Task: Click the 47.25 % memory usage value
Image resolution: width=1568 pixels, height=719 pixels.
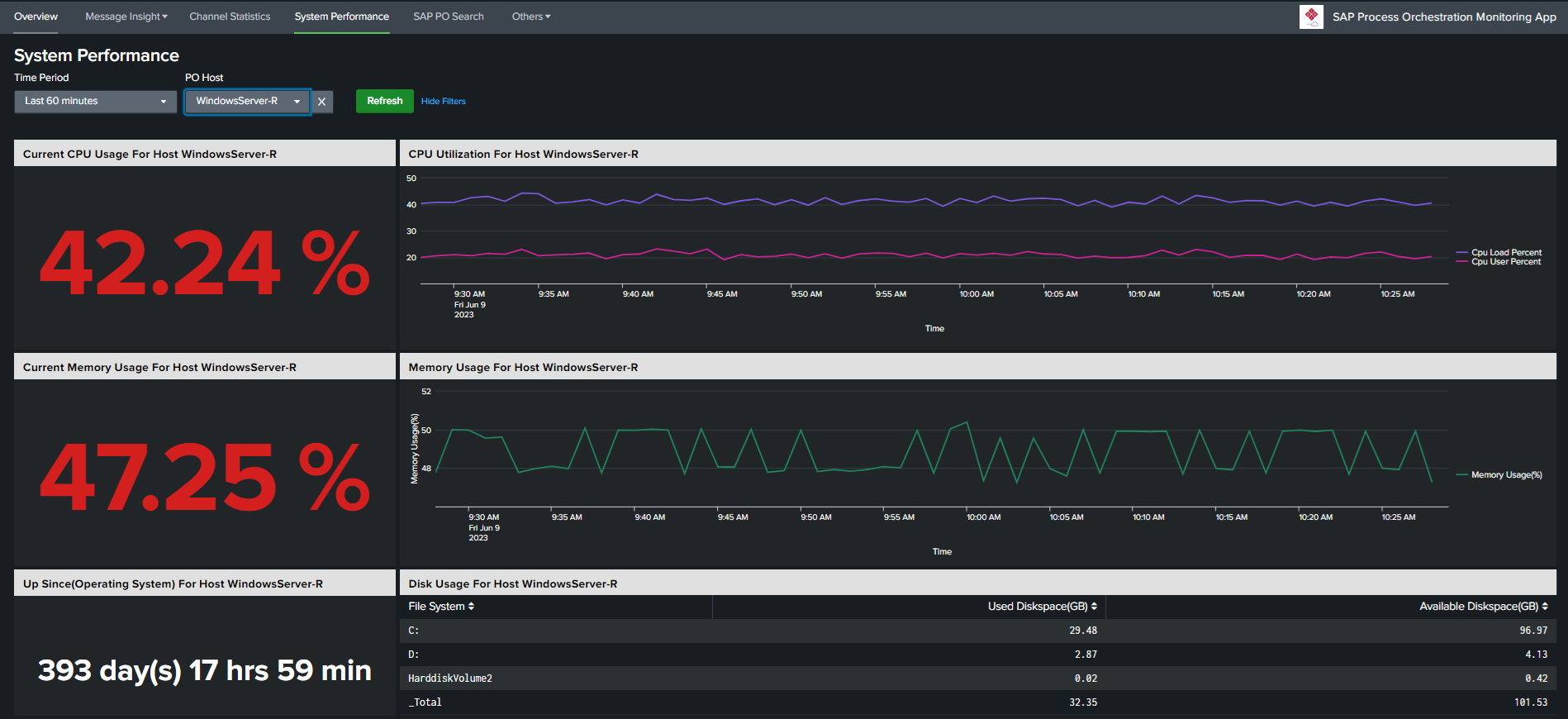Action: click(x=205, y=476)
